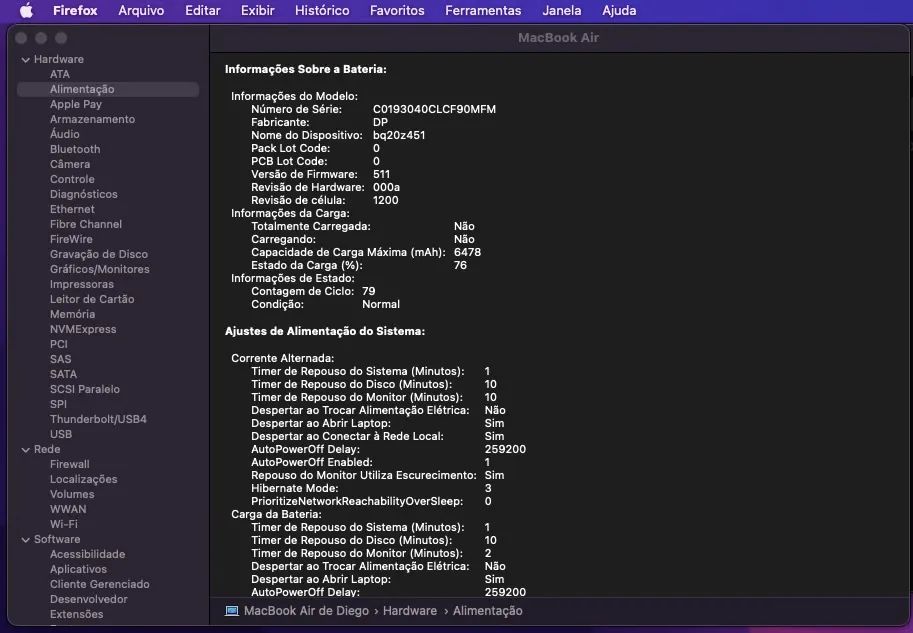Select Cliente Gerenciado under Software
913x633 pixels.
tap(100, 584)
